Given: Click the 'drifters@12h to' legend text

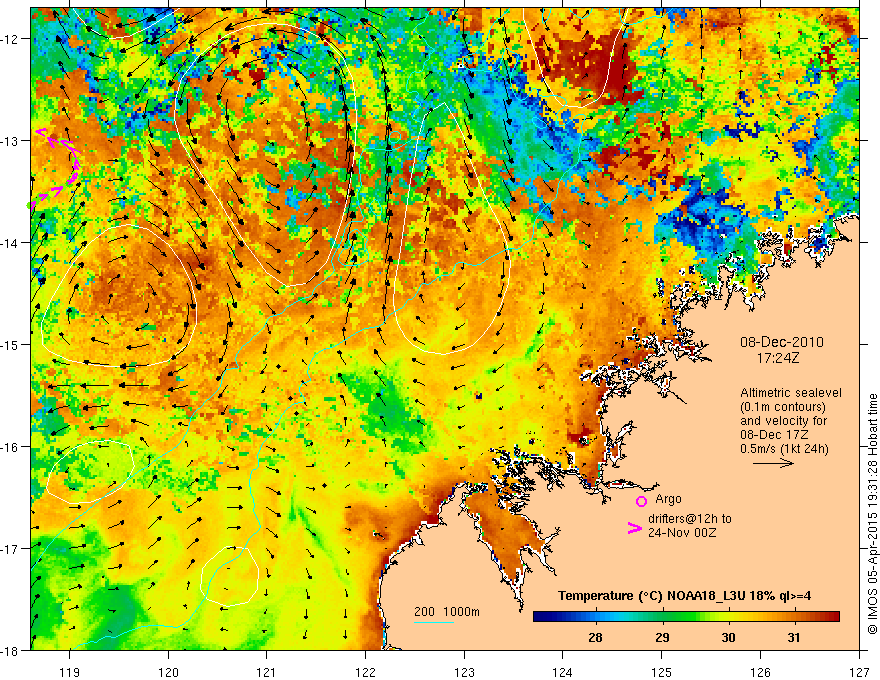Looking at the screenshot, I should 690,519.
